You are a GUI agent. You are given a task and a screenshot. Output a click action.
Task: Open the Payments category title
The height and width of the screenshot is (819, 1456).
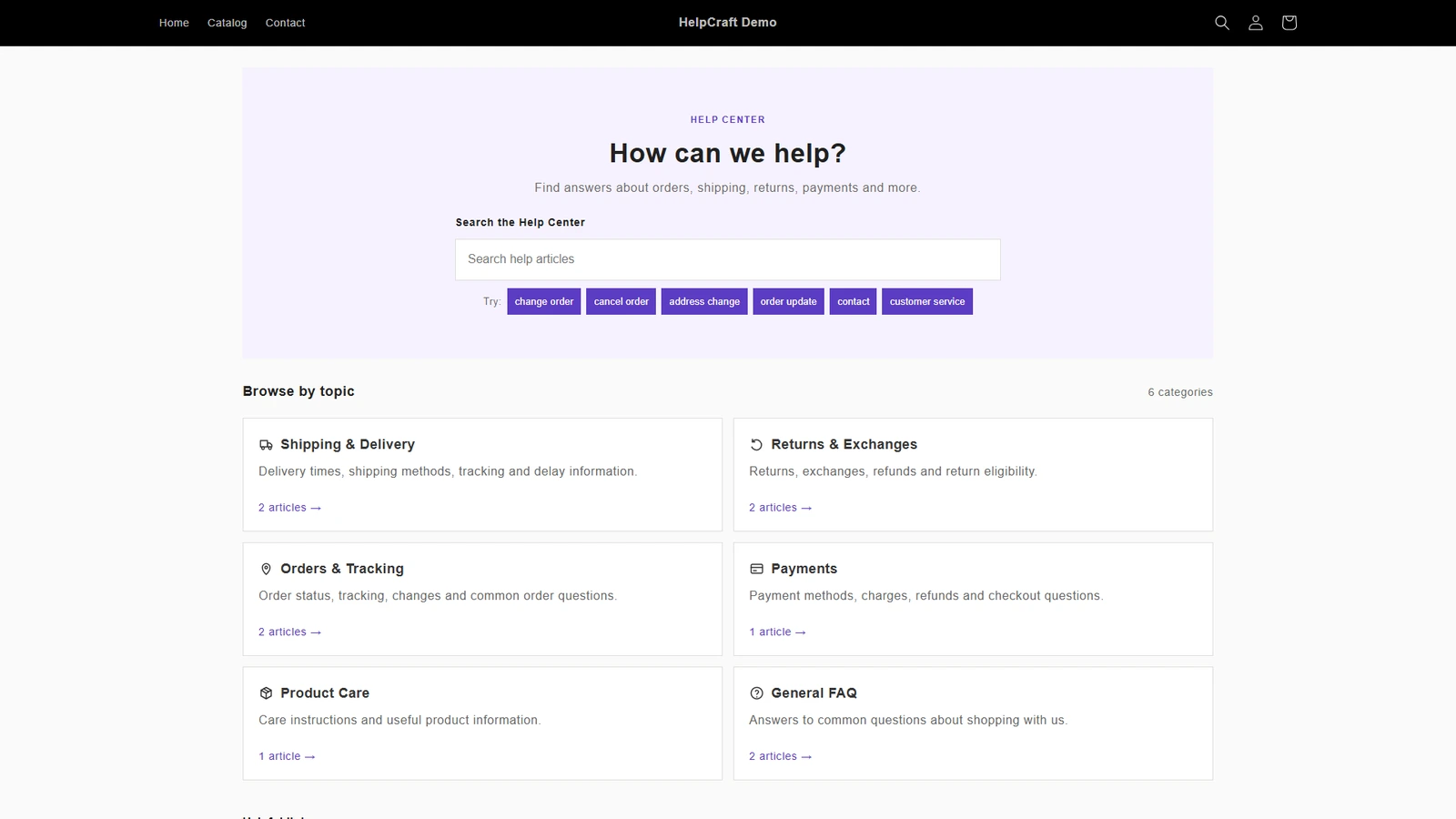point(804,569)
